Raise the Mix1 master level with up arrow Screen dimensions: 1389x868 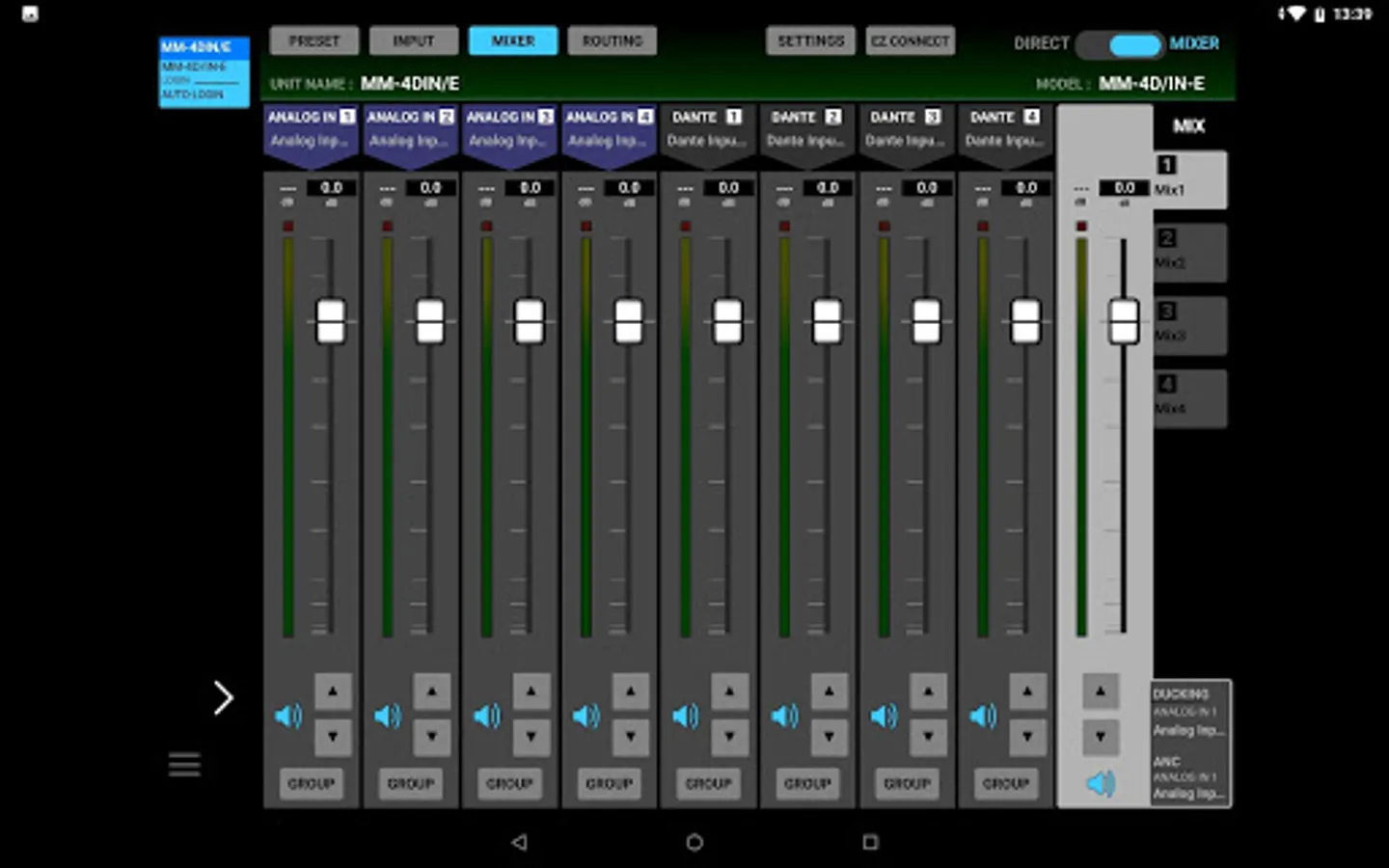pyautogui.click(x=1101, y=692)
